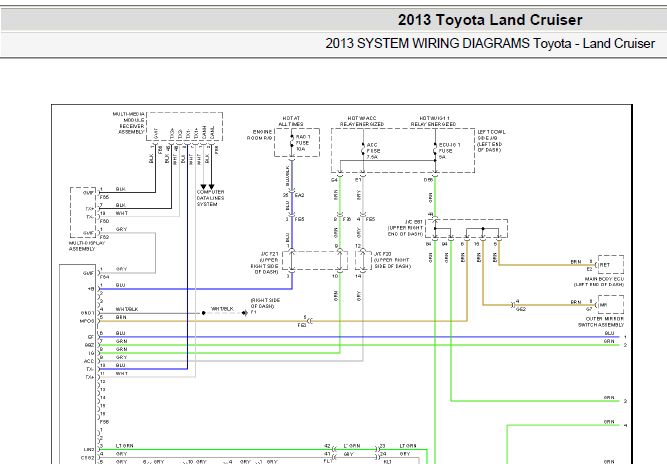
Task: Click the 'F63' connector label
Action: click(x=302, y=325)
